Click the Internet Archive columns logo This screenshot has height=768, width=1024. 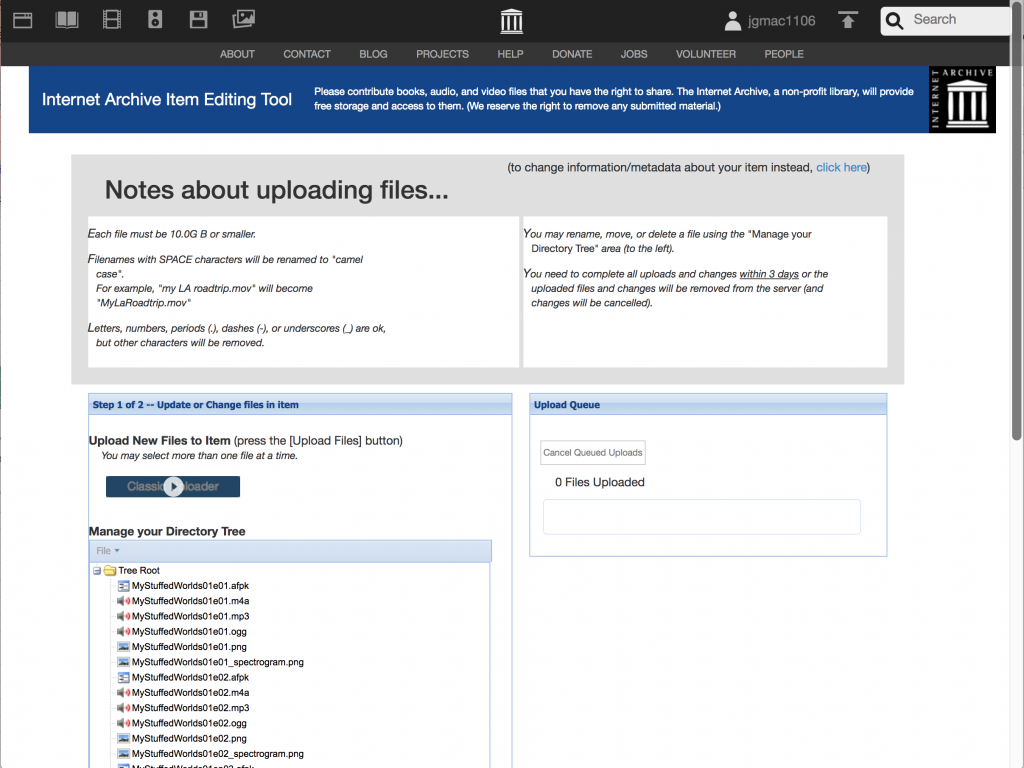pos(511,21)
